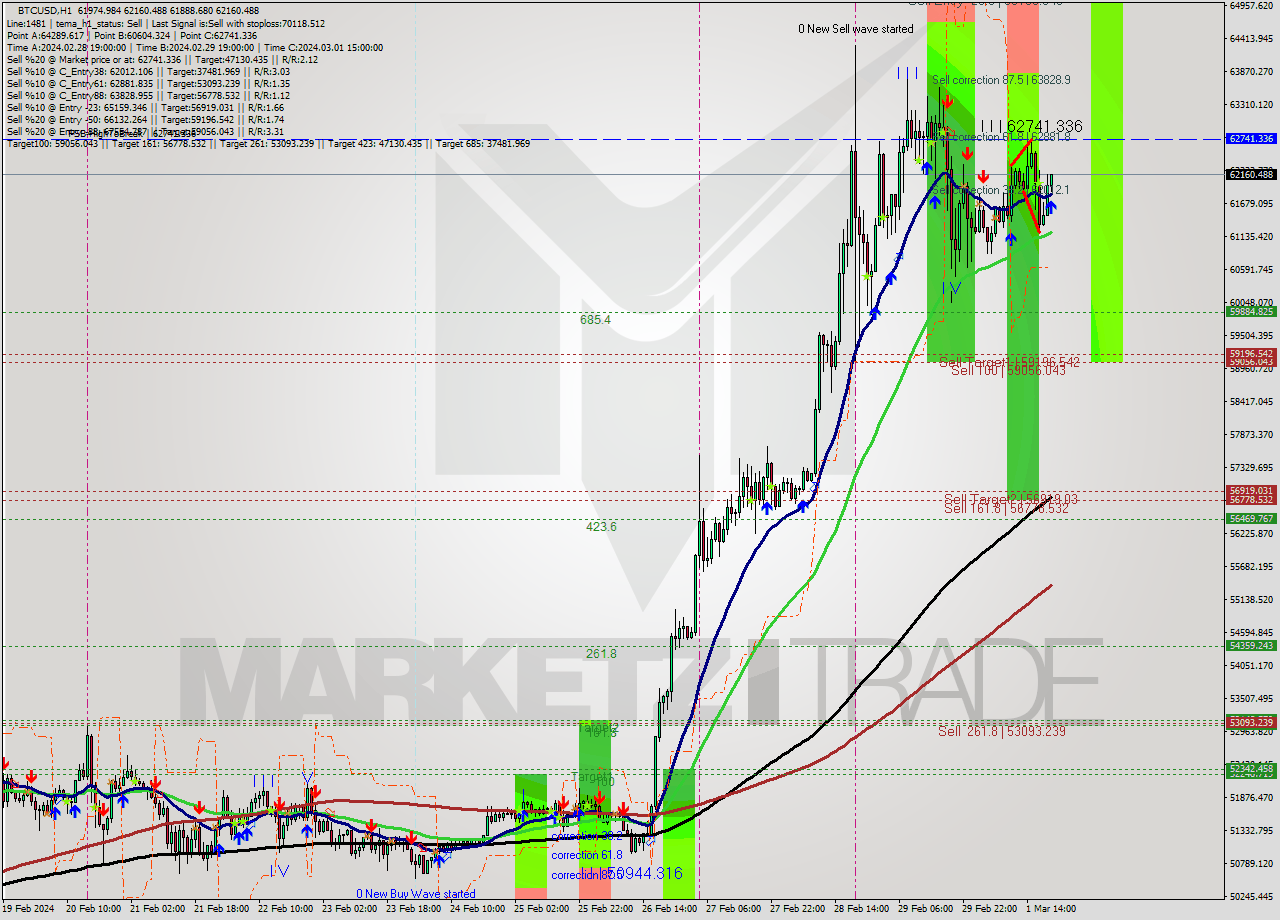Click the 58417.070 axis price label
Screen dimensions: 1280x920
[x=1251, y=401]
